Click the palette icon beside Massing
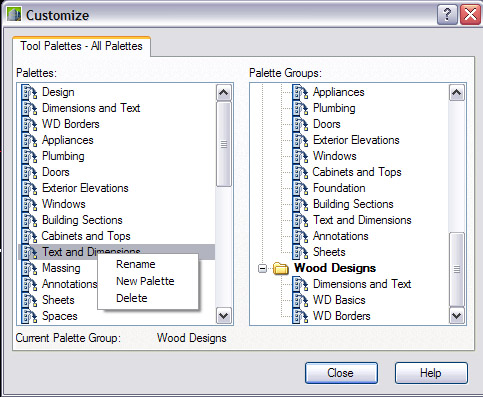Image resolution: width=483 pixels, height=397 pixels. click(x=29, y=268)
